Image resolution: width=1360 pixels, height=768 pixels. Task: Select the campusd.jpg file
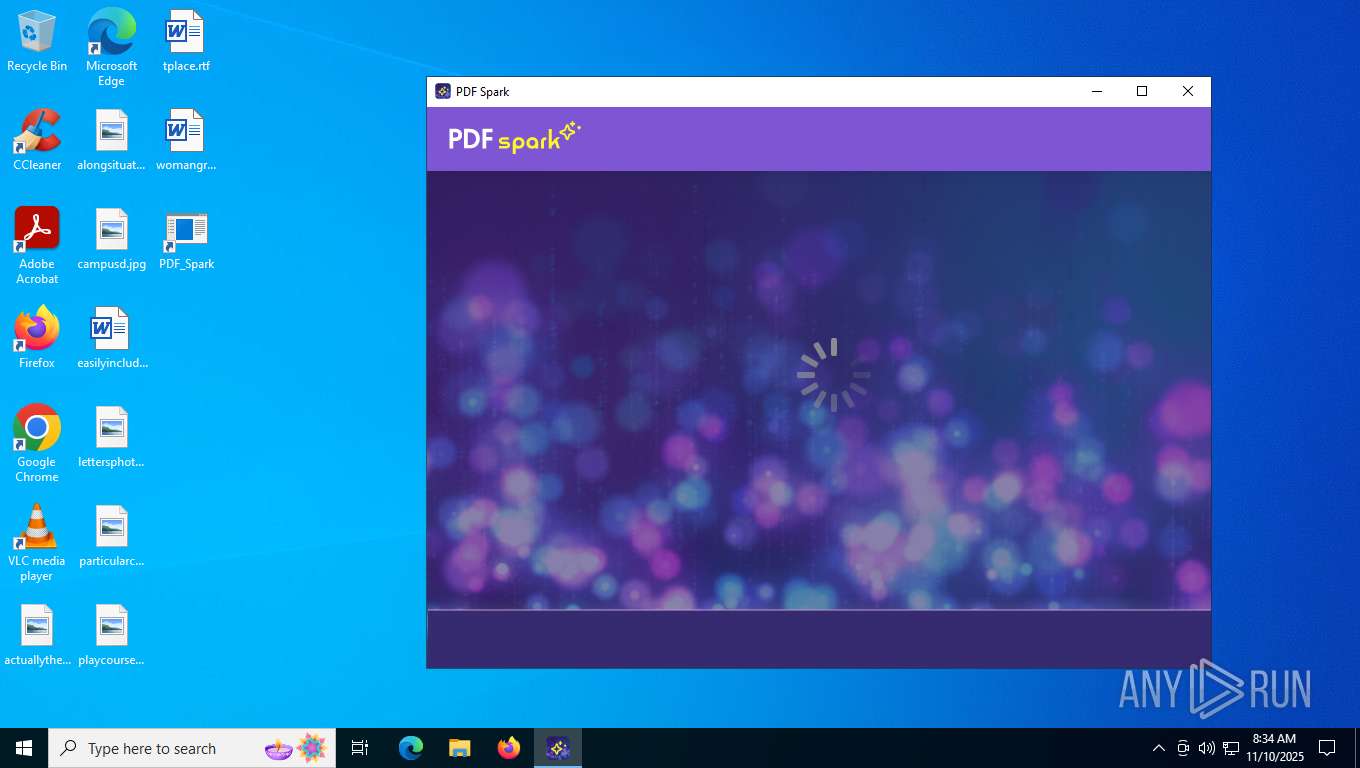coord(111,239)
